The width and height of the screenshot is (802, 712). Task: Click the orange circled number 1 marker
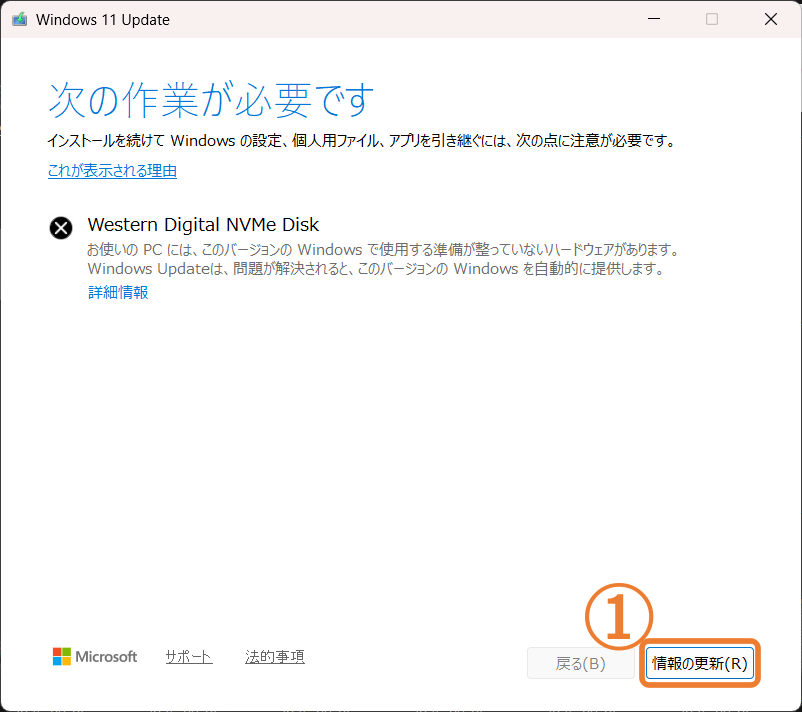(x=618, y=616)
